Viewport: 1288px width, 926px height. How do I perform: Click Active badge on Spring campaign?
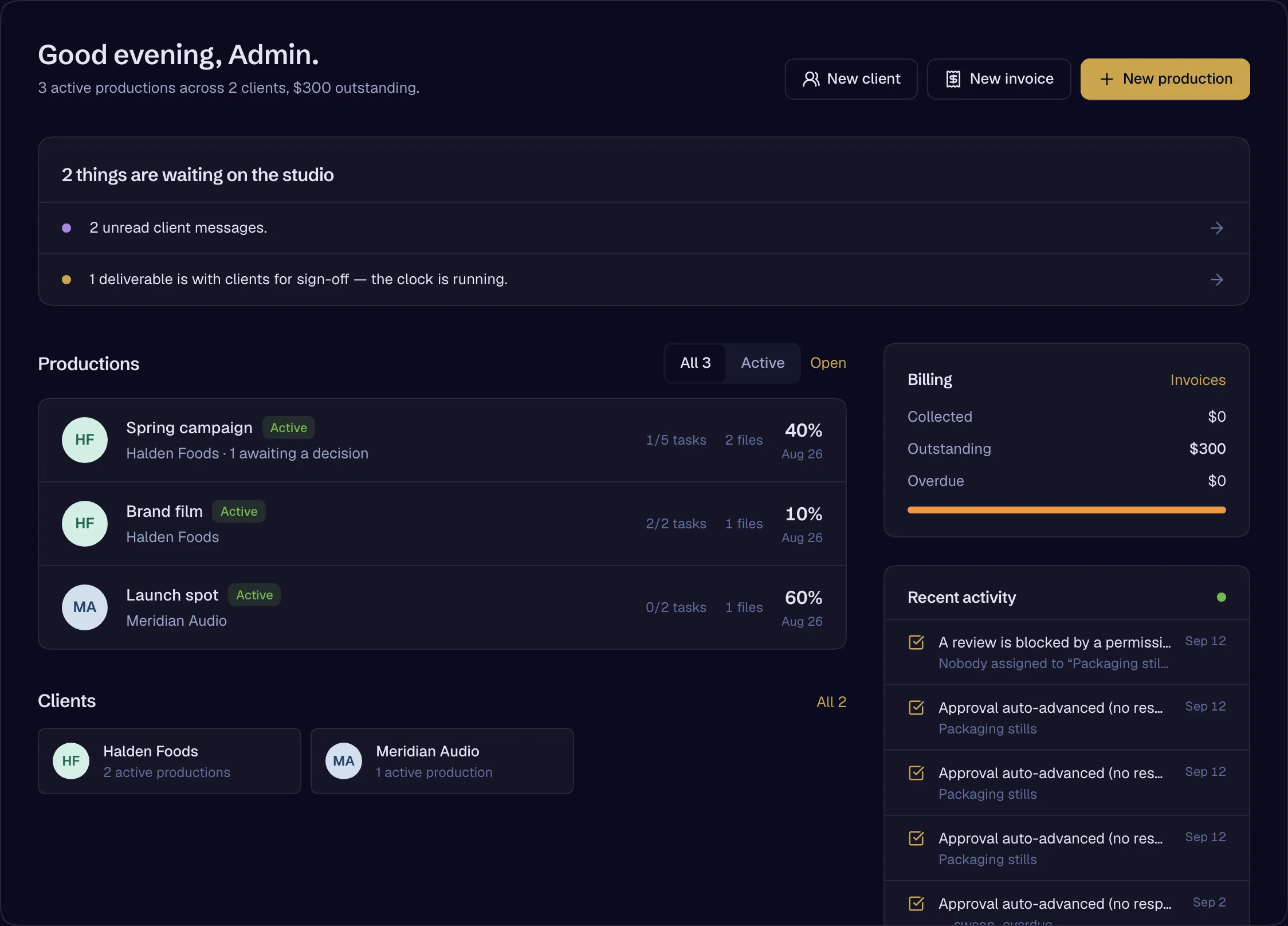pyautogui.click(x=289, y=428)
